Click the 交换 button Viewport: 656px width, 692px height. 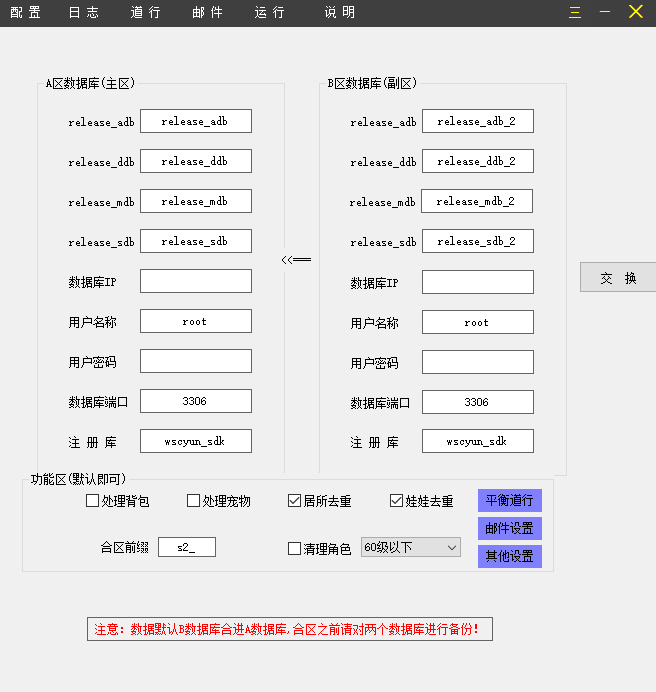point(618,278)
